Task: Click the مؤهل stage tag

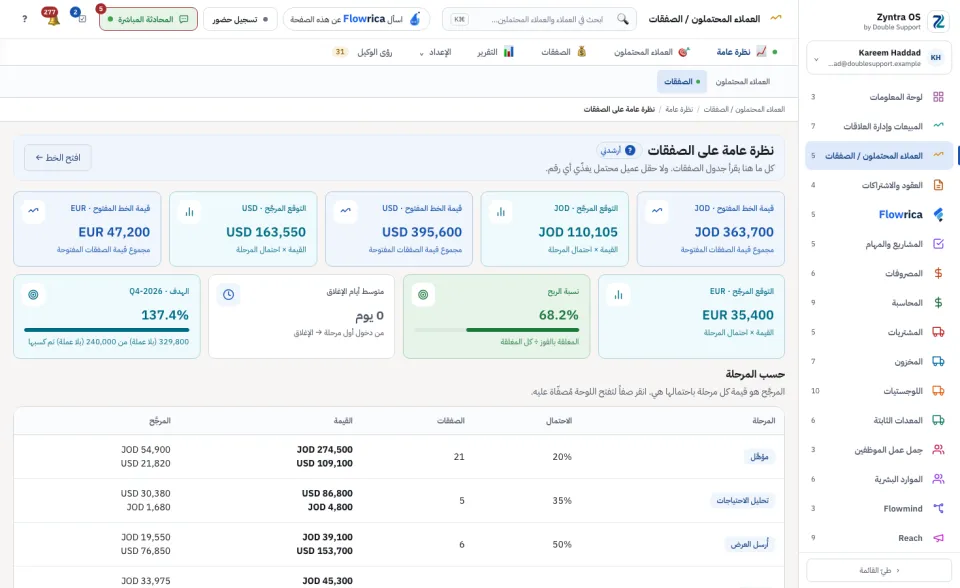Action: [759, 456]
